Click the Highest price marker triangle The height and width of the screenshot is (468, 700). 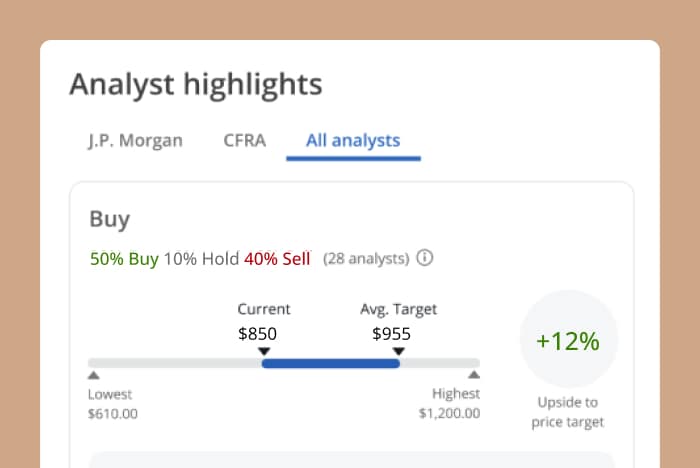tap(474, 376)
